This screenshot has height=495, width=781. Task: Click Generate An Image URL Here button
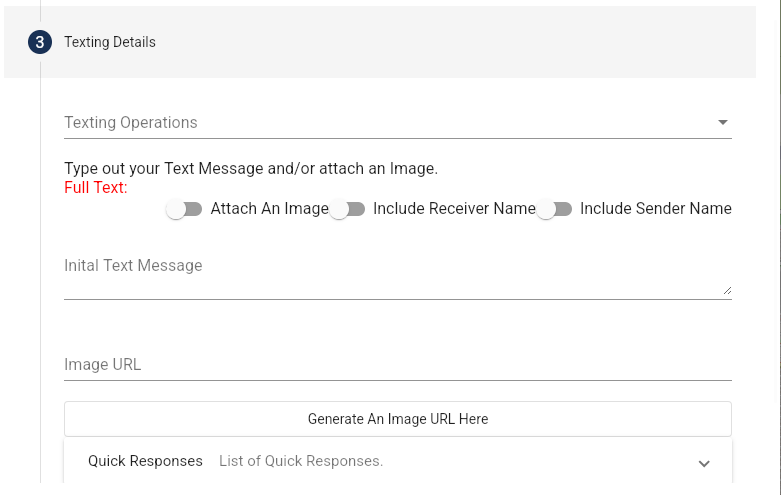(x=397, y=419)
